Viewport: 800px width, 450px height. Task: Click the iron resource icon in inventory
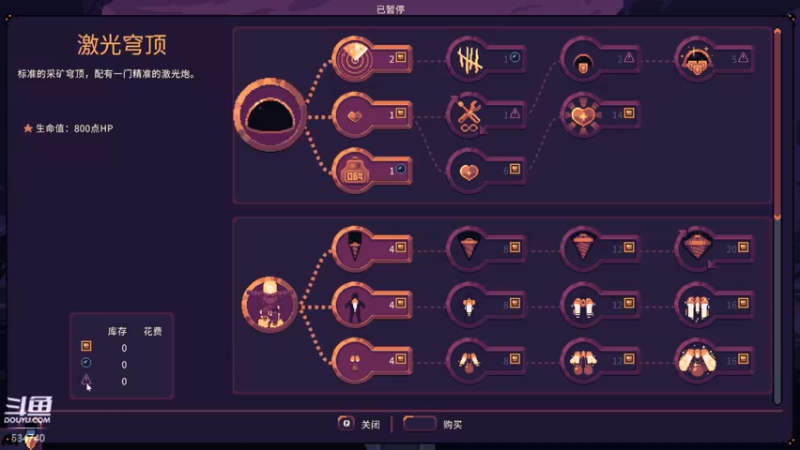[86, 346]
